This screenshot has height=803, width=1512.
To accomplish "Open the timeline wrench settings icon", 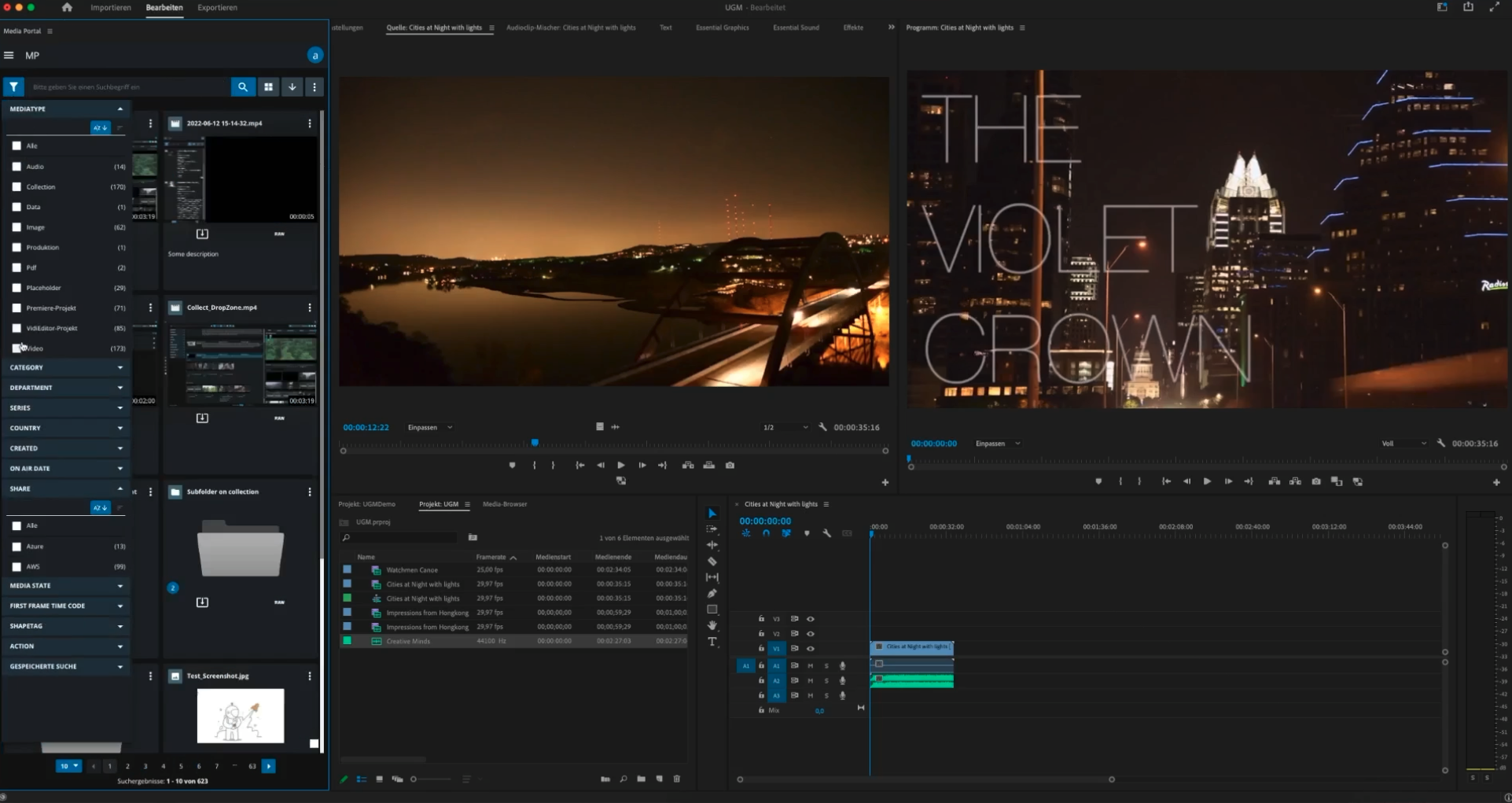I will (x=827, y=532).
